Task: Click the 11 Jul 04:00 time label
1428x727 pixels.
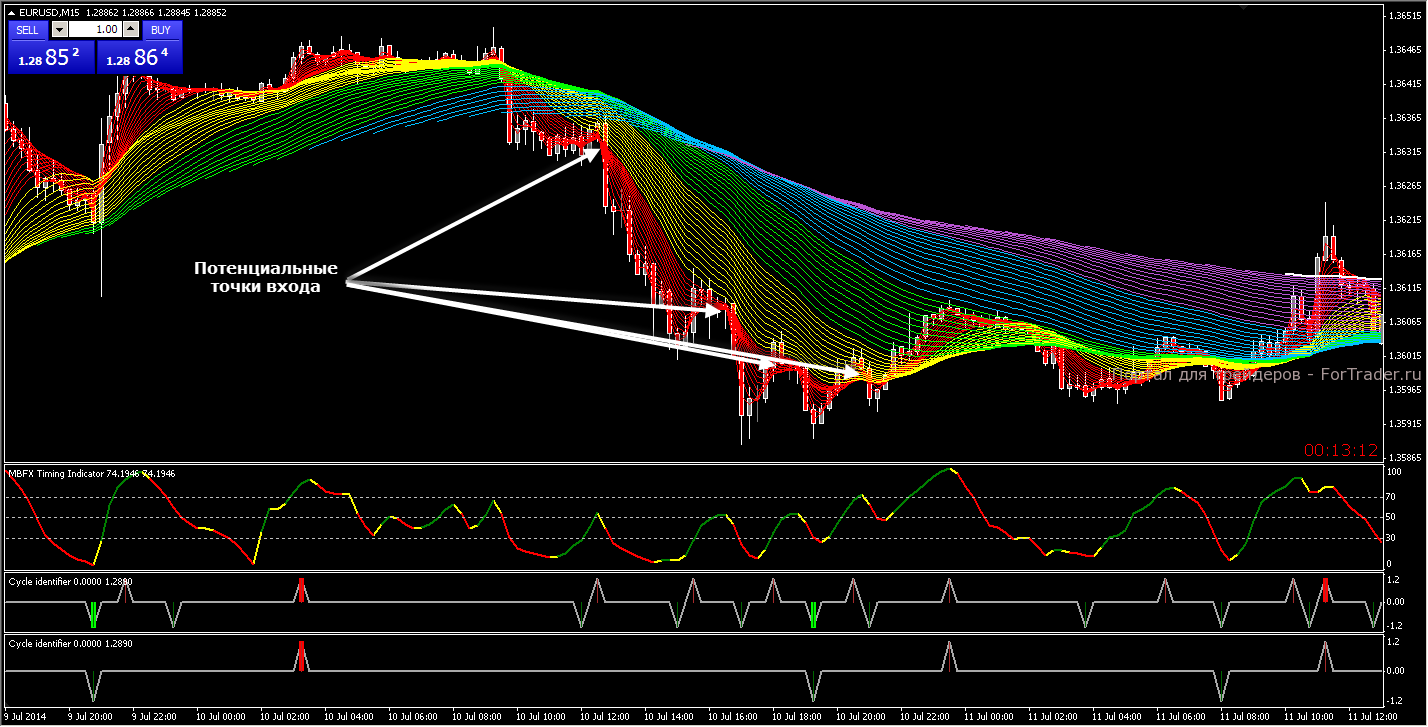Action: pos(1116,717)
